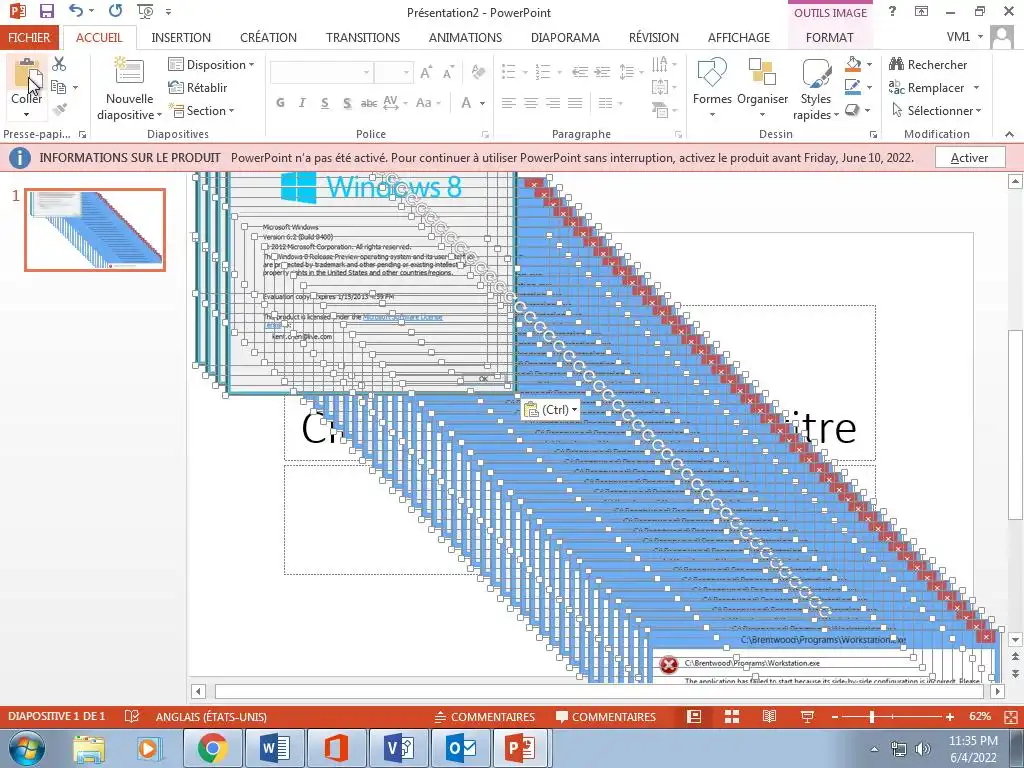The width and height of the screenshot is (1024, 768).
Task: Open Google Chrome from the taskbar
Action: pos(212,748)
